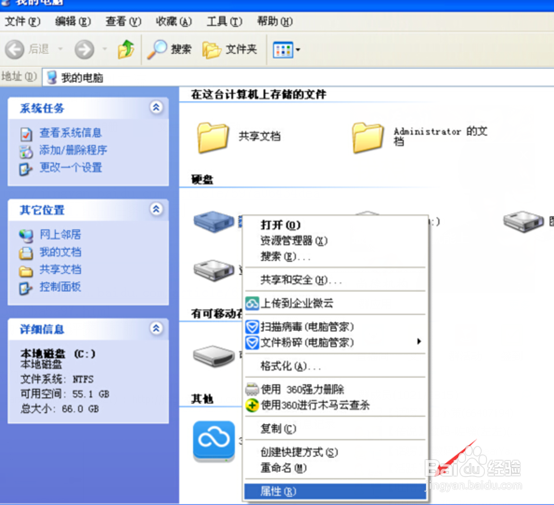
Task: Click the 企业微云 cloud icon in menu
Action: (x=252, y=303)
